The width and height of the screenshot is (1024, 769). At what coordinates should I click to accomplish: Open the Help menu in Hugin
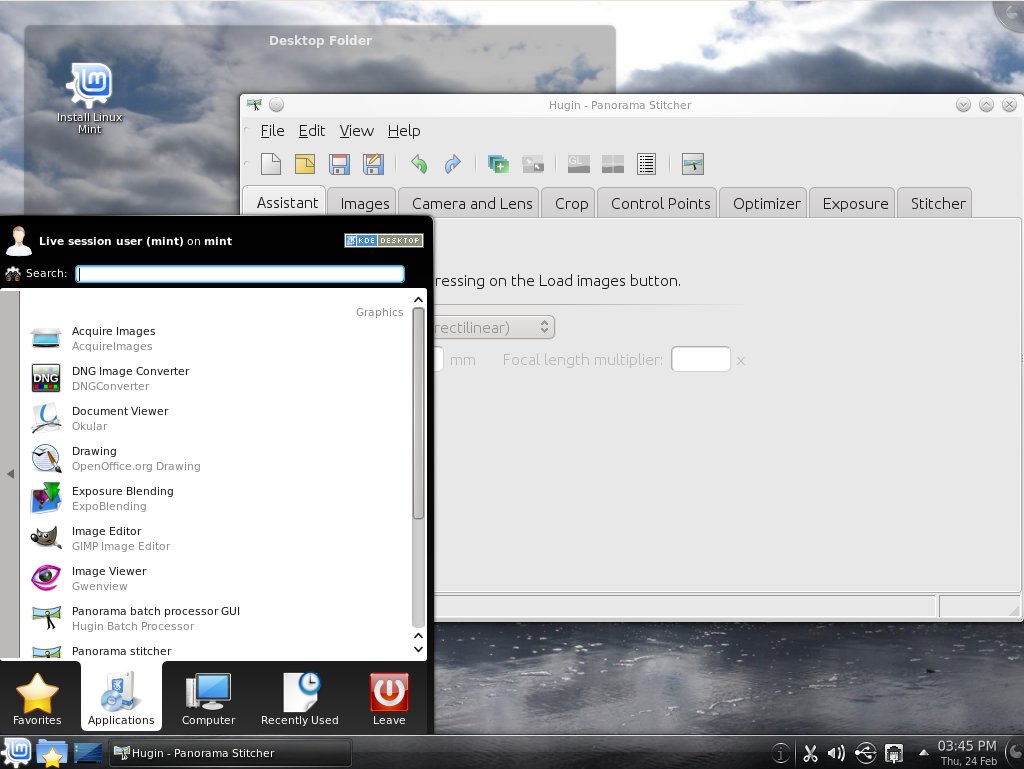pos(404,131)
